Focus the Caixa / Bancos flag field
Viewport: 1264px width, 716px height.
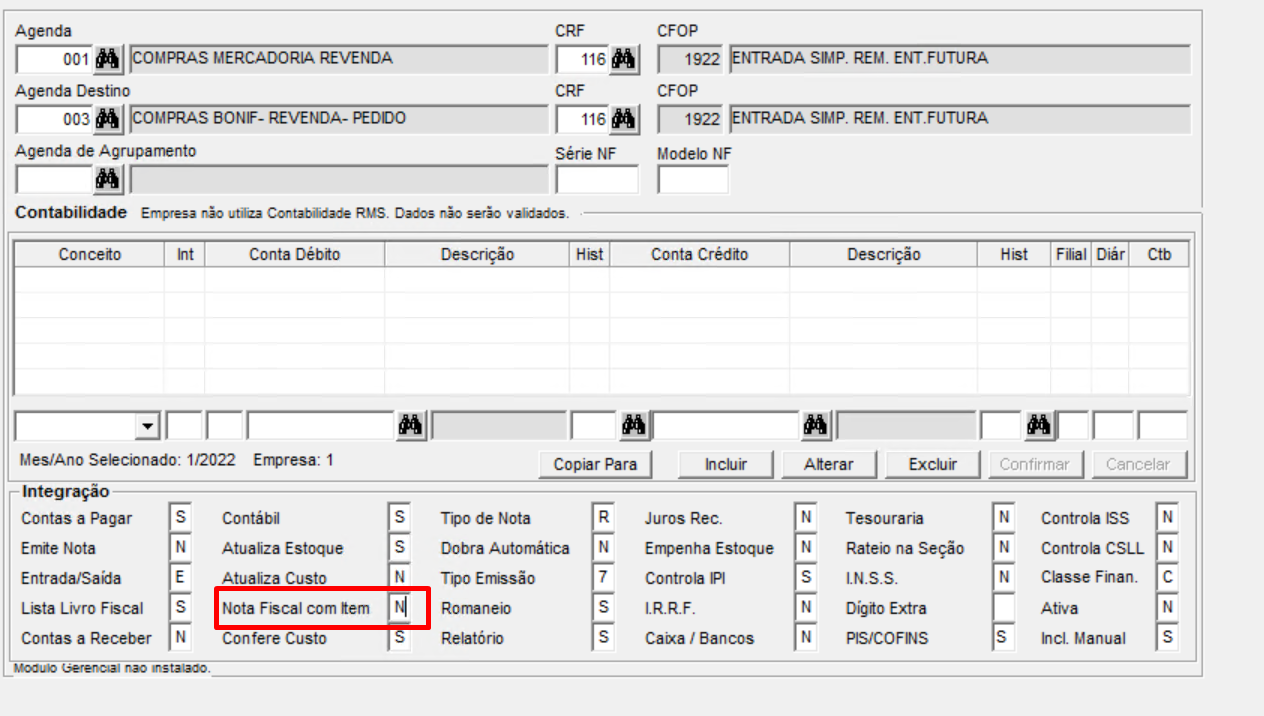(x=806, y=638)
